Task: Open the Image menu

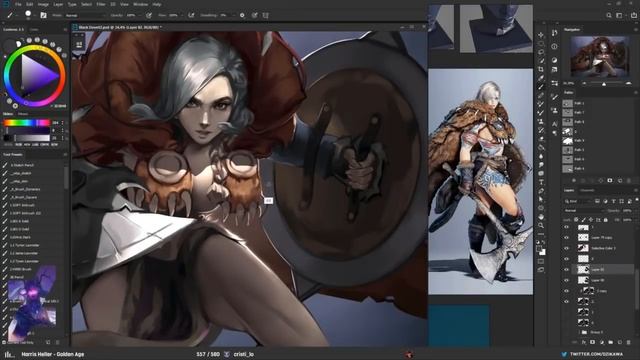Action: click(43, 4)
